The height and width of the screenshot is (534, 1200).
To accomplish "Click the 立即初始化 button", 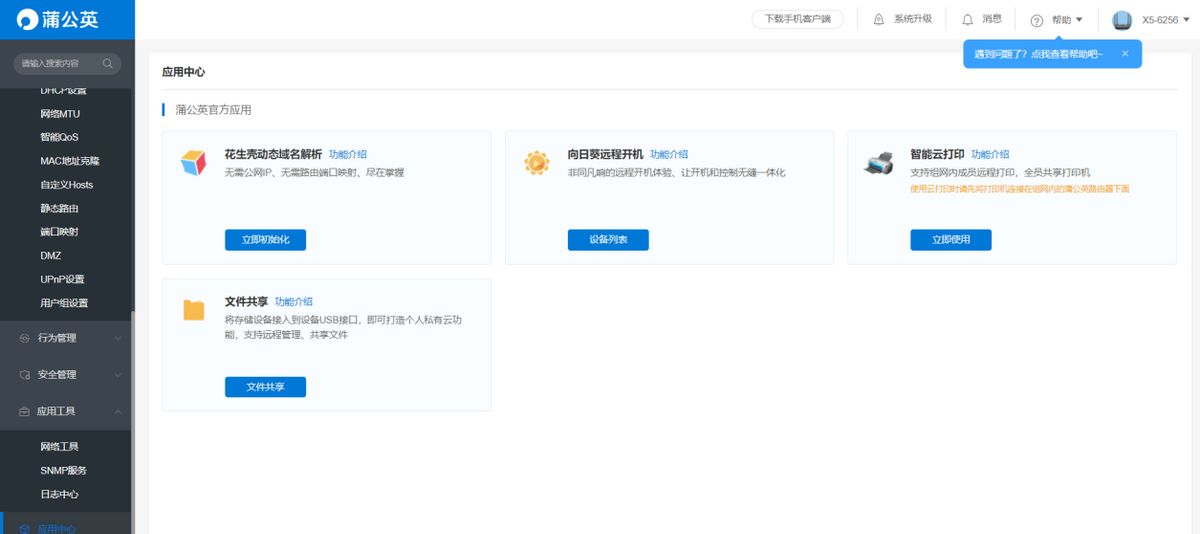I will click(265, 240).
